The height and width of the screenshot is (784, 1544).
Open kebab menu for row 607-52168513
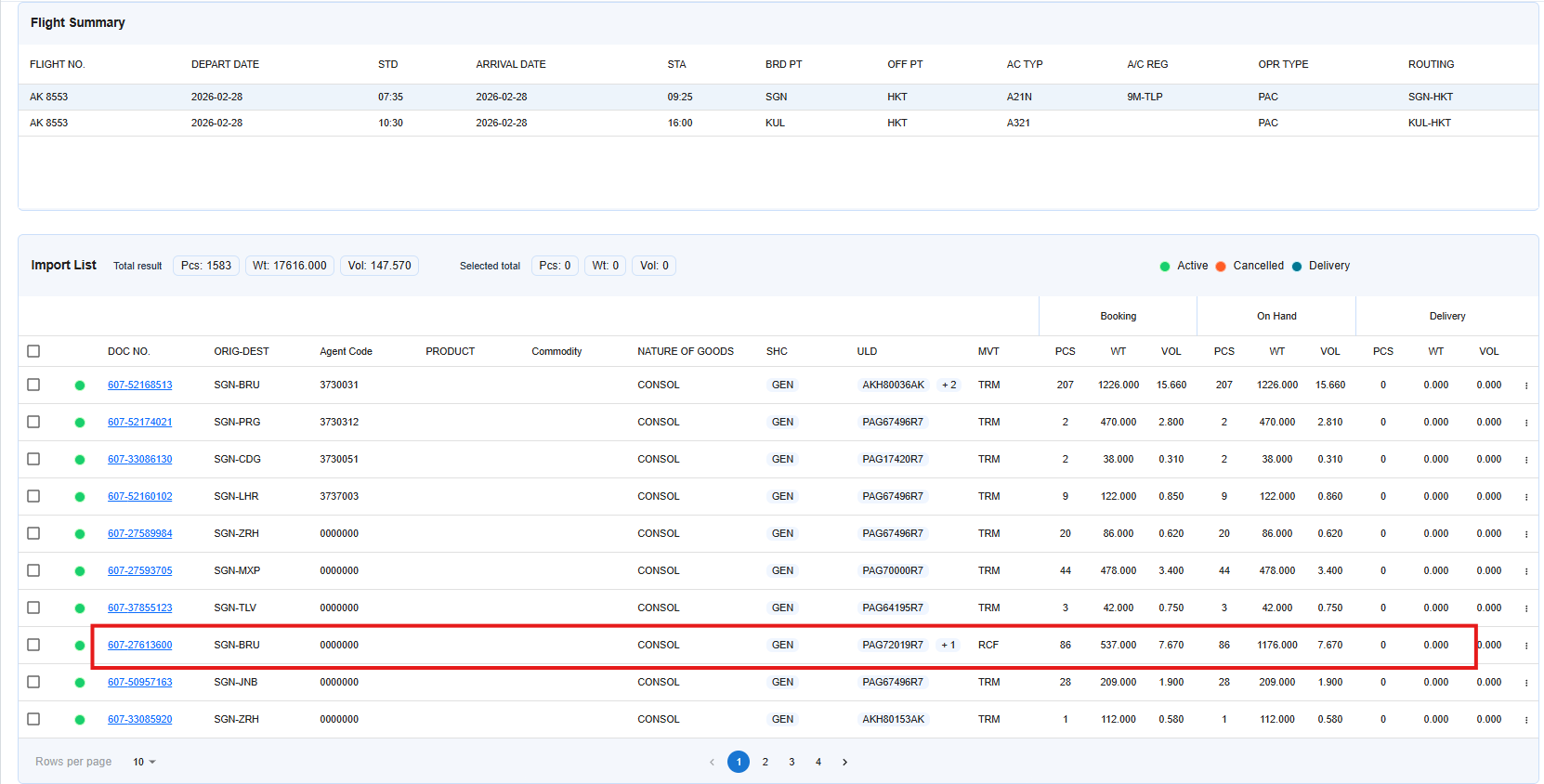tap(1525, 385)
